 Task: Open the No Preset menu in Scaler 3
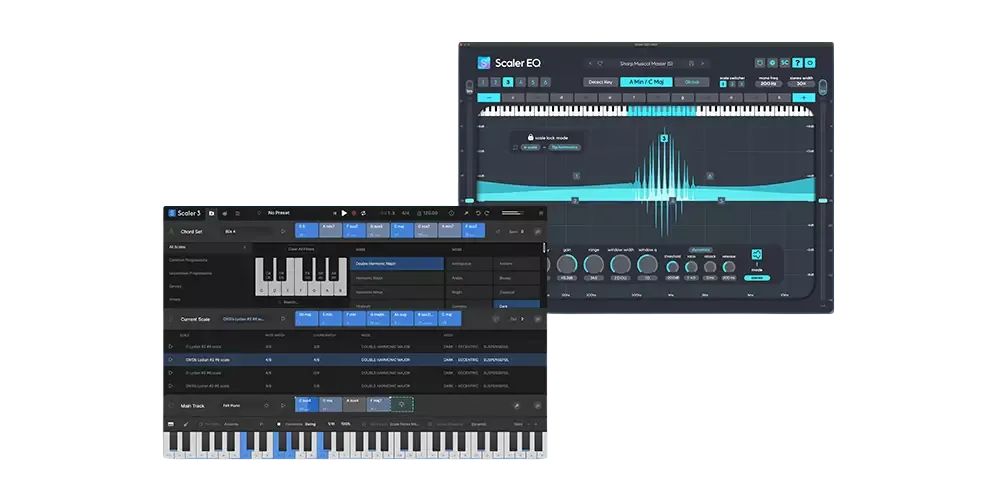(x=279, y=213)
